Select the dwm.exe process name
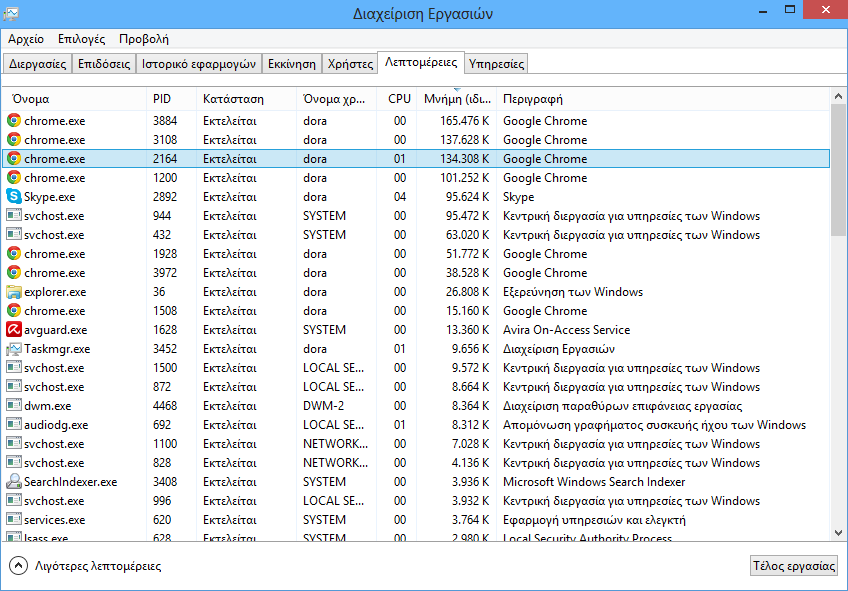 coord(48,406)
